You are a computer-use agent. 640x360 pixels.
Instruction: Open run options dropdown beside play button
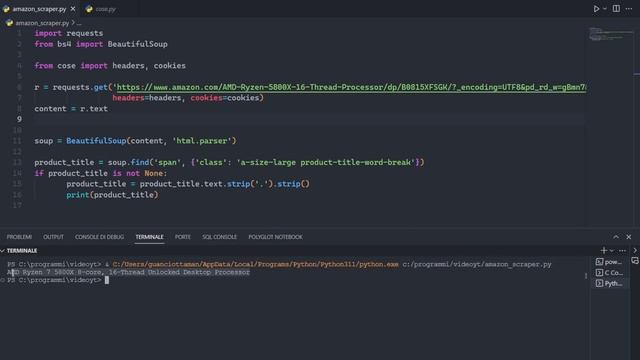click(605, 9)
